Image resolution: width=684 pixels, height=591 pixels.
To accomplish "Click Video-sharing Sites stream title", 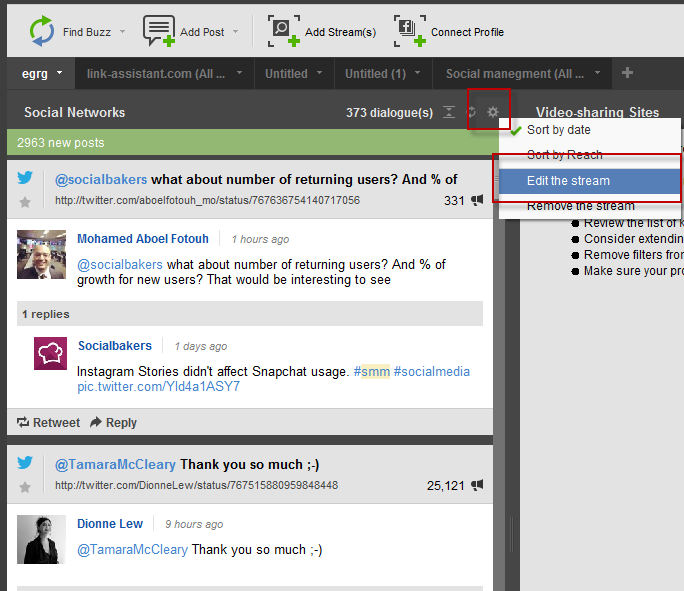I will click(597, 112).
